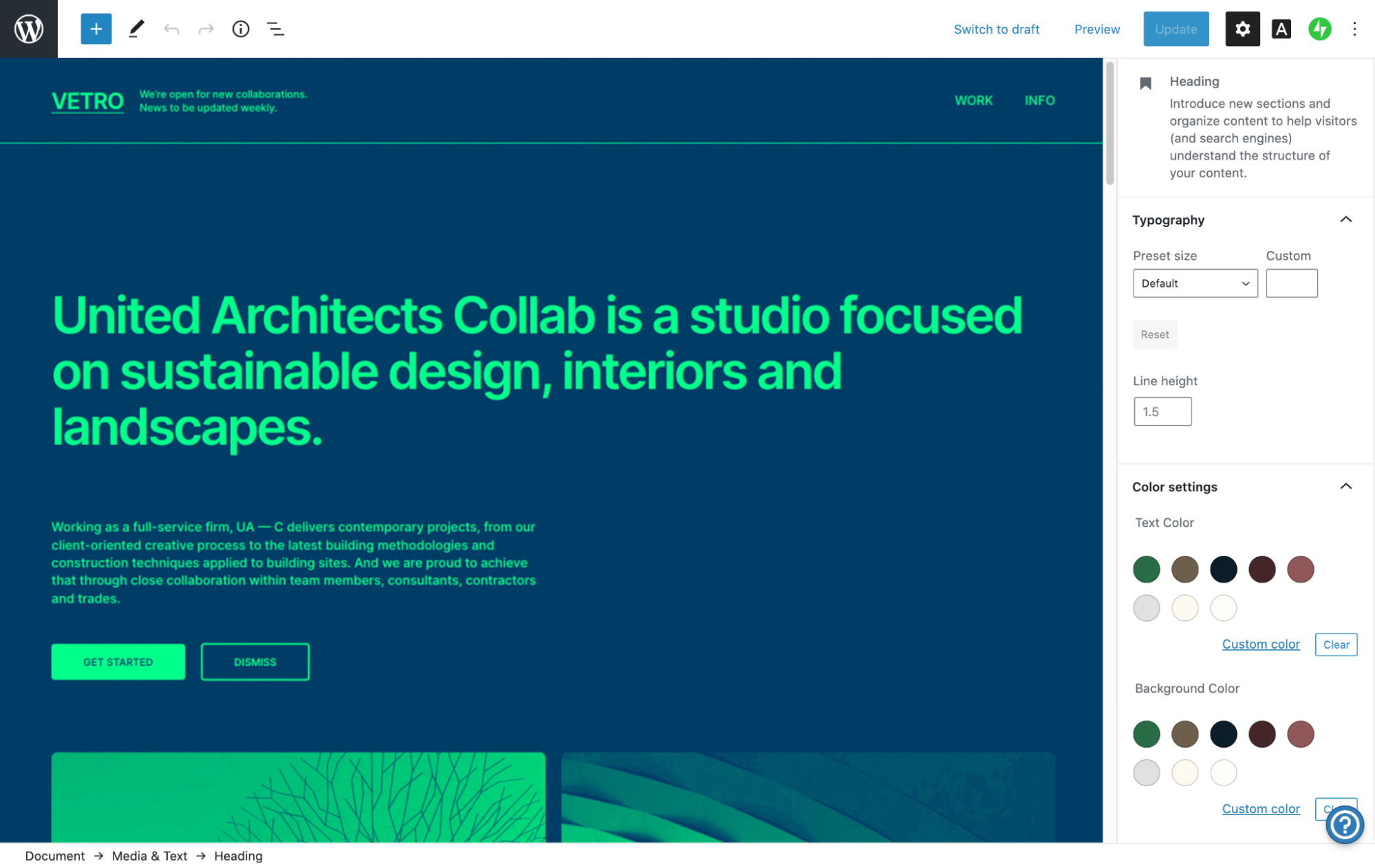
Task: Open the Preset size dropdown
Action: (1195, 283)
